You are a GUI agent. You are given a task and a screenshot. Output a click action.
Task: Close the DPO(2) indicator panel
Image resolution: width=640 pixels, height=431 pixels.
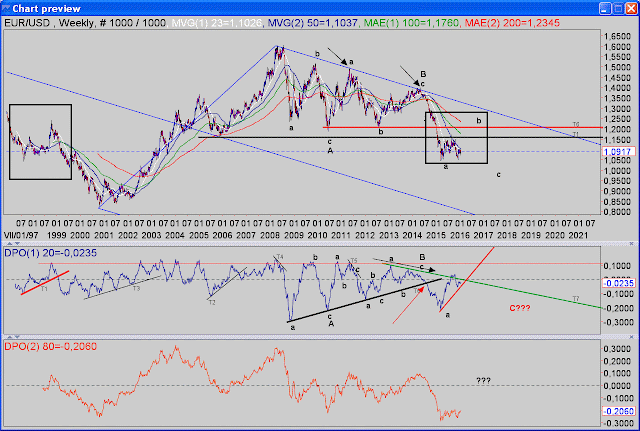631,337
